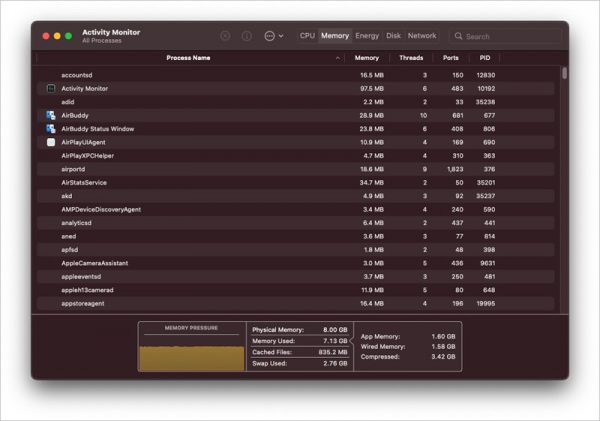This screenshot has height=421, width=600.
Task: Click the AirBuddy Status Window icon
Action: point(51,129)
